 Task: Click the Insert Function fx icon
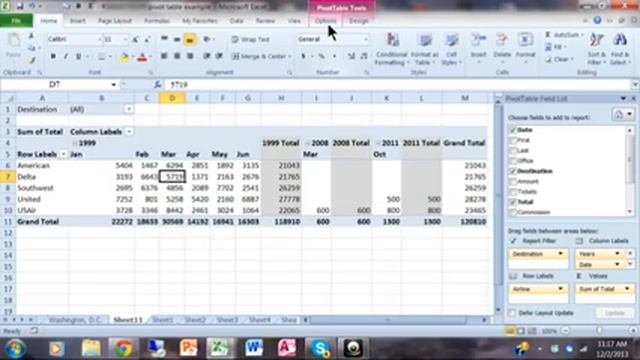pos(158,84)
